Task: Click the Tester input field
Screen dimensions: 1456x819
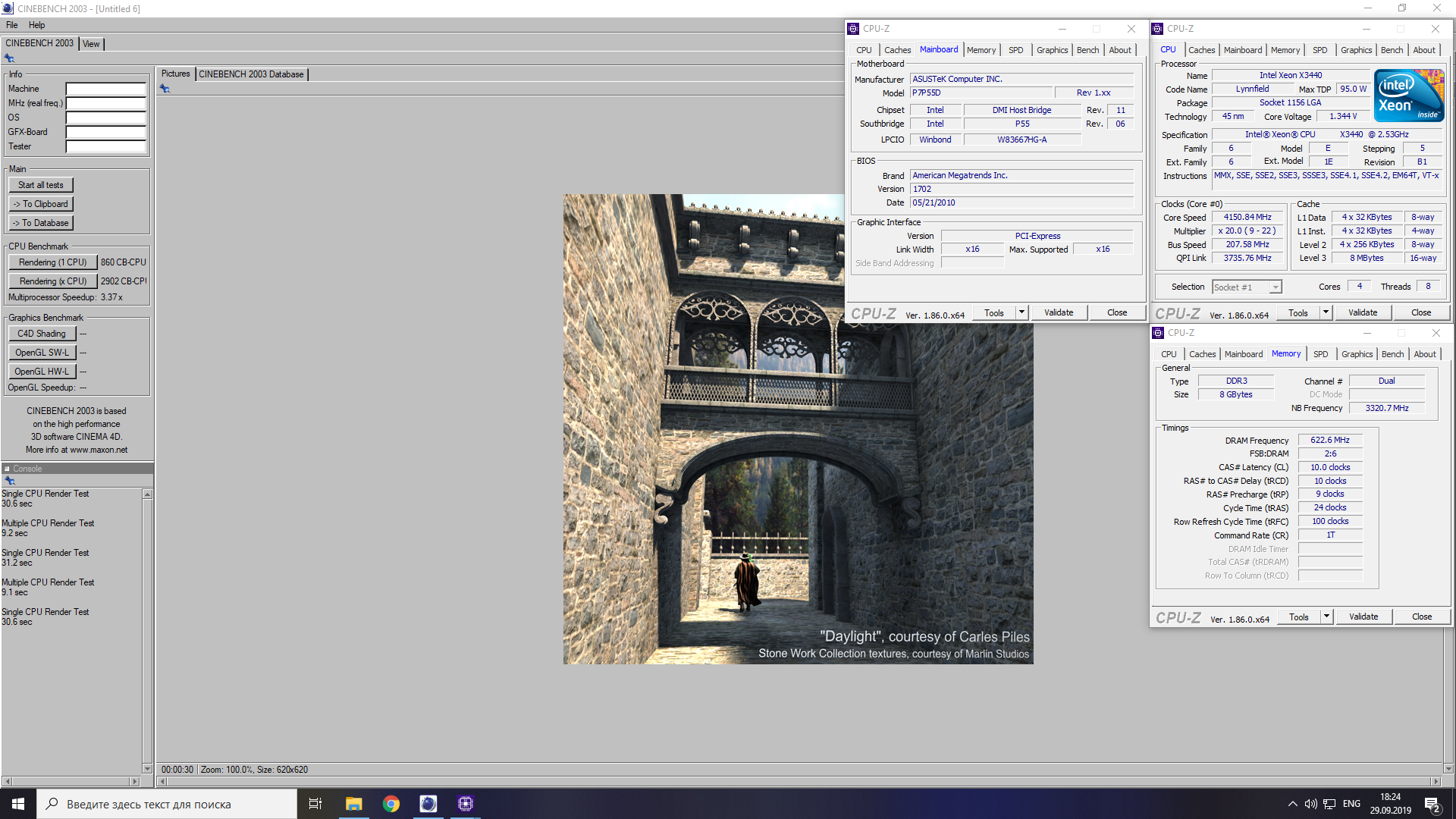Action: [x=105, y=146]
